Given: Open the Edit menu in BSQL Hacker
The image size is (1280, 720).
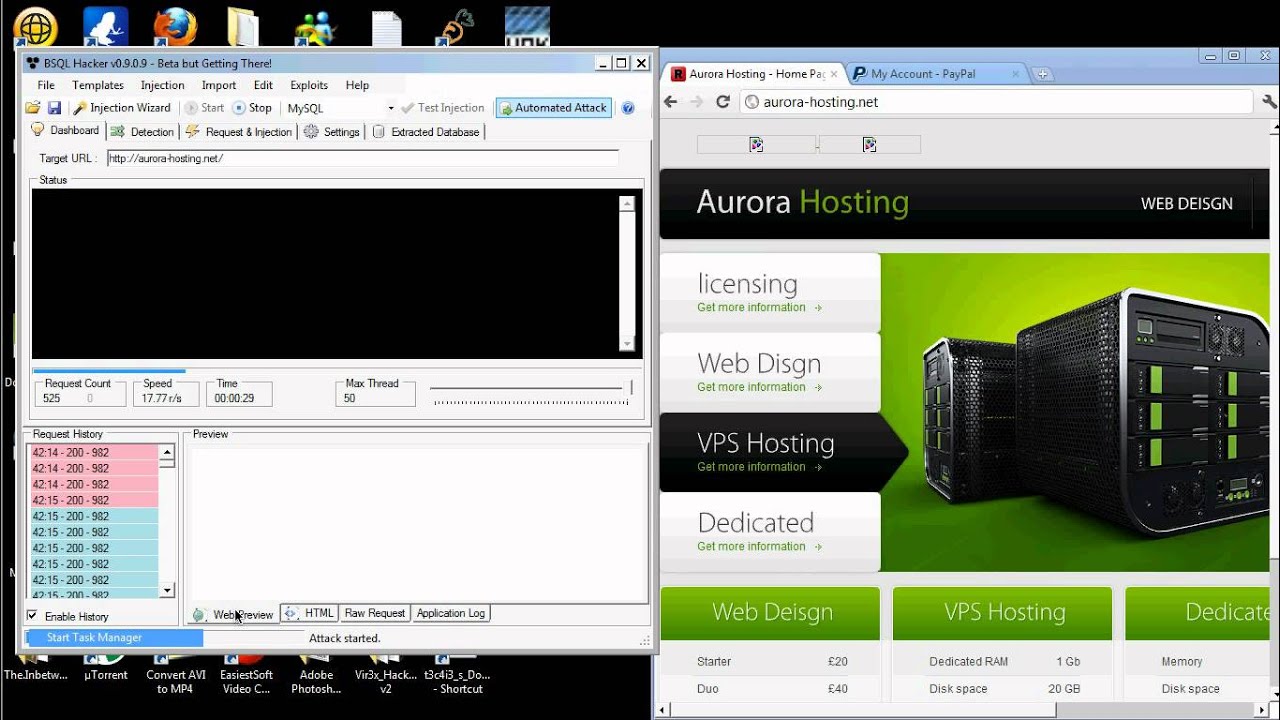Looking at the screenshot, I should pos(263,85).
